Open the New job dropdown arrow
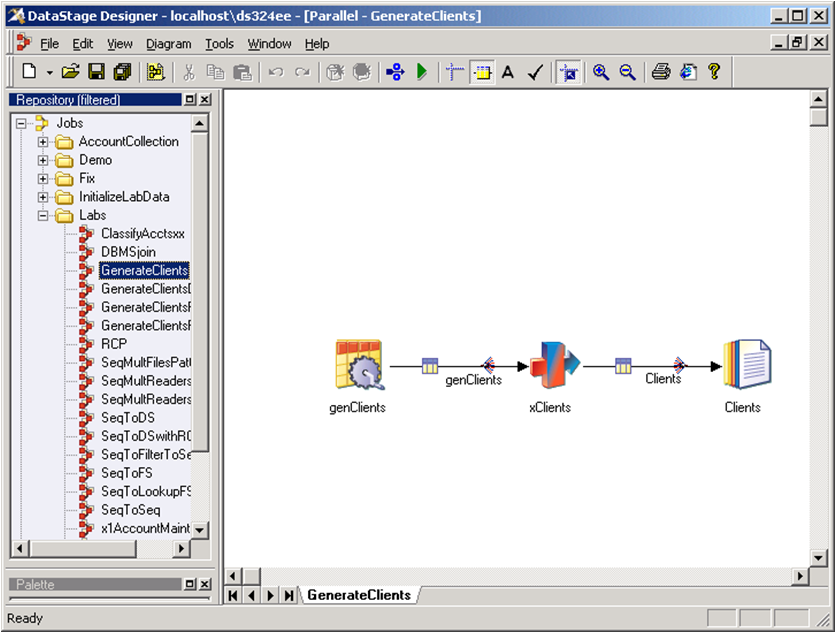Image resolution: width=836 pixels, height=633 pixels. tap(49, 72)
